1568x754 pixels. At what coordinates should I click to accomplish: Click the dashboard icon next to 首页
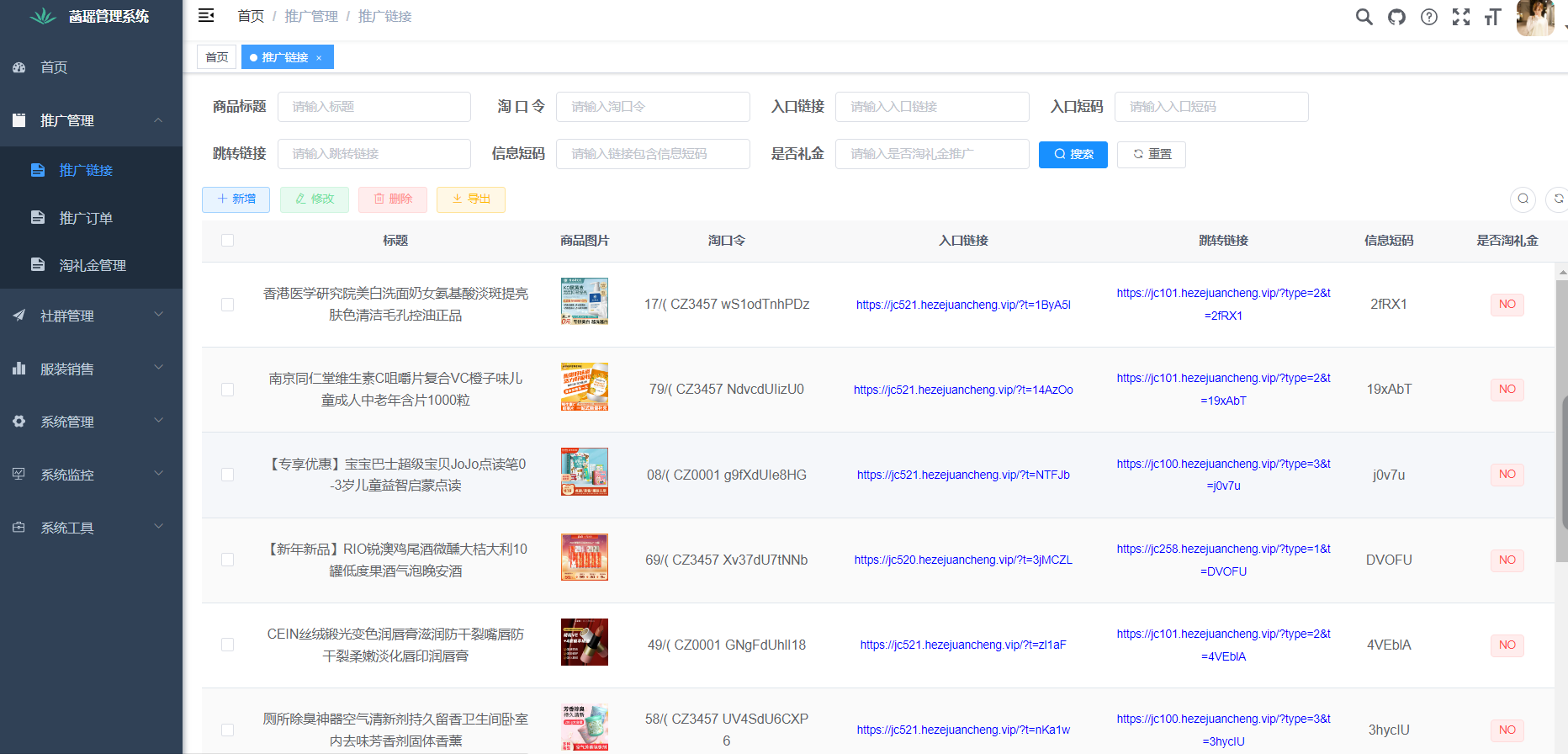[19, 67]
